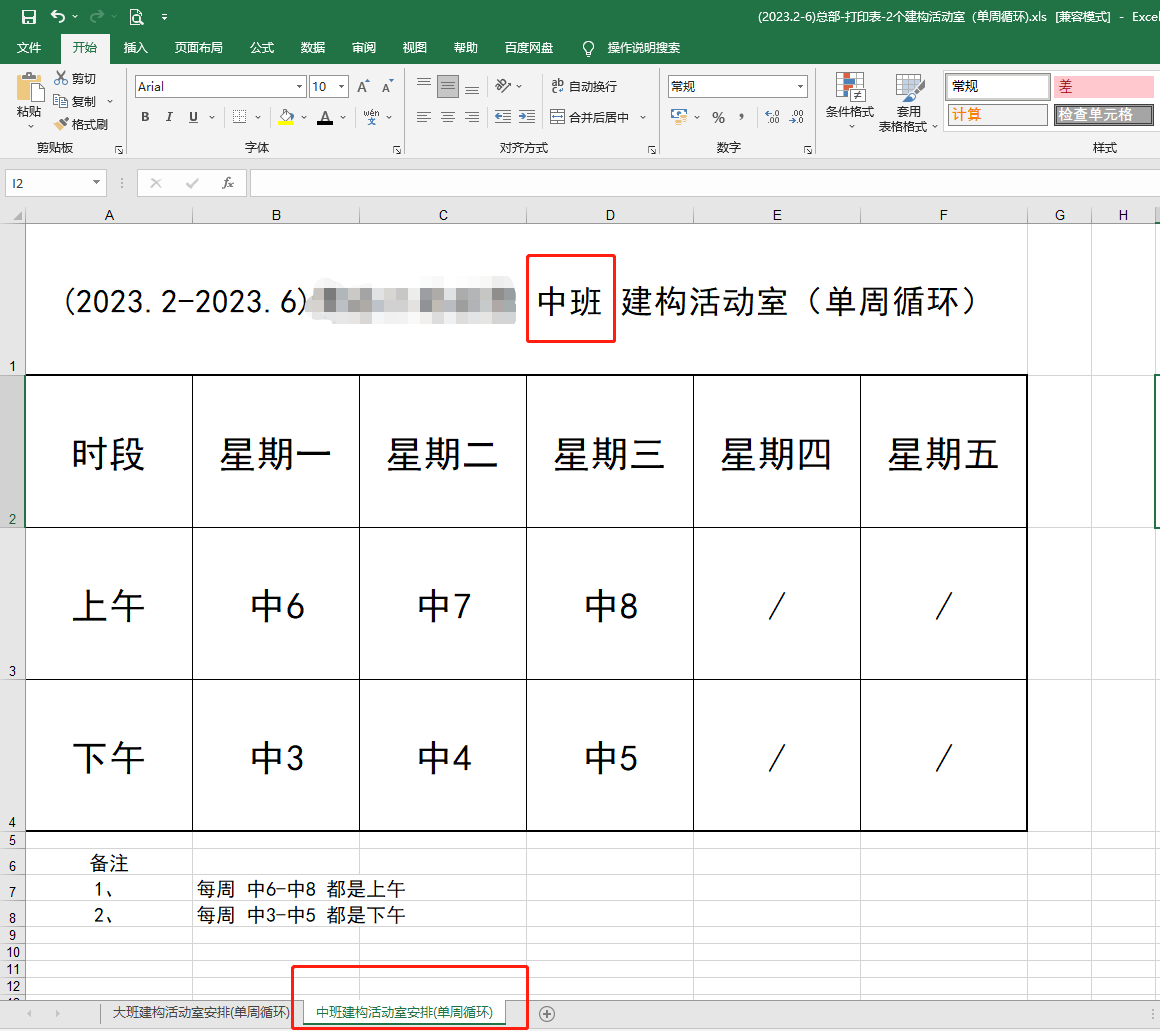Open text orientation options
1160x1031 pixels.
504,87
